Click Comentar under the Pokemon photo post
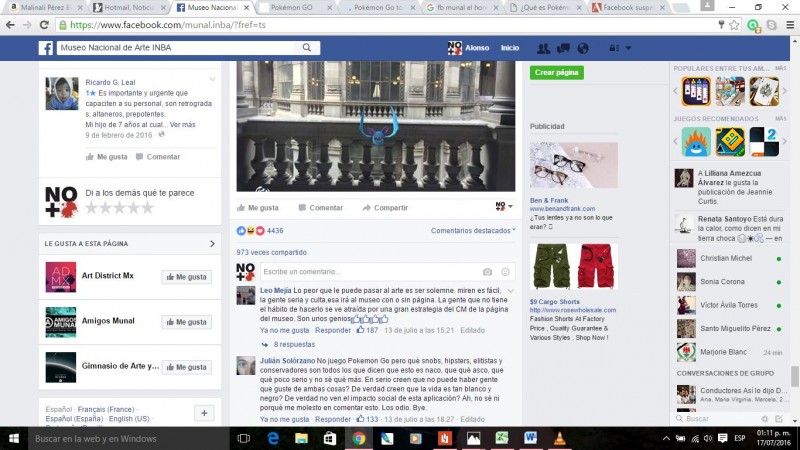Image resolution: width=800 pixels, height=450 pixels. coord(320,208)
